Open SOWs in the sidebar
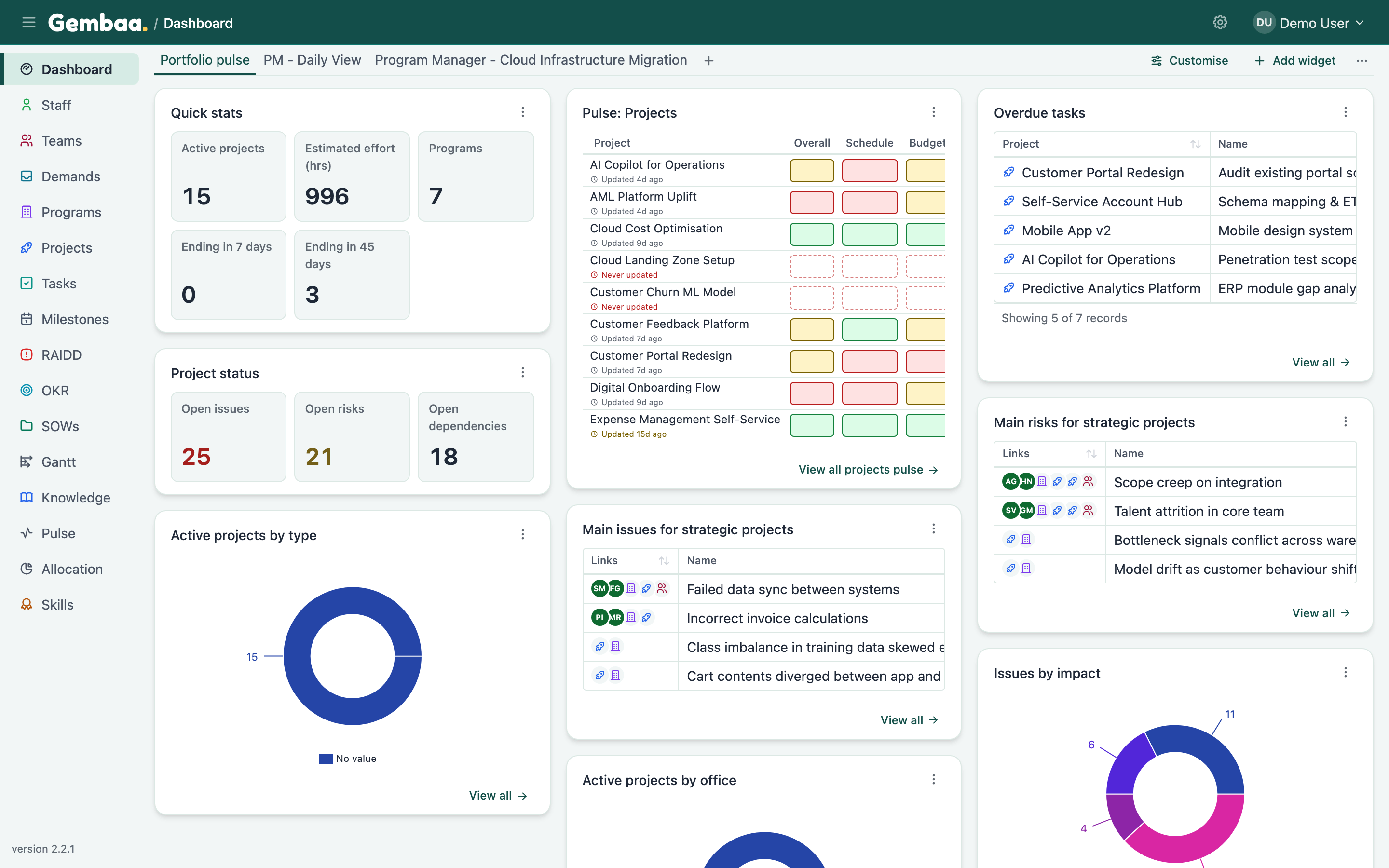 click(x=69, y=426)
